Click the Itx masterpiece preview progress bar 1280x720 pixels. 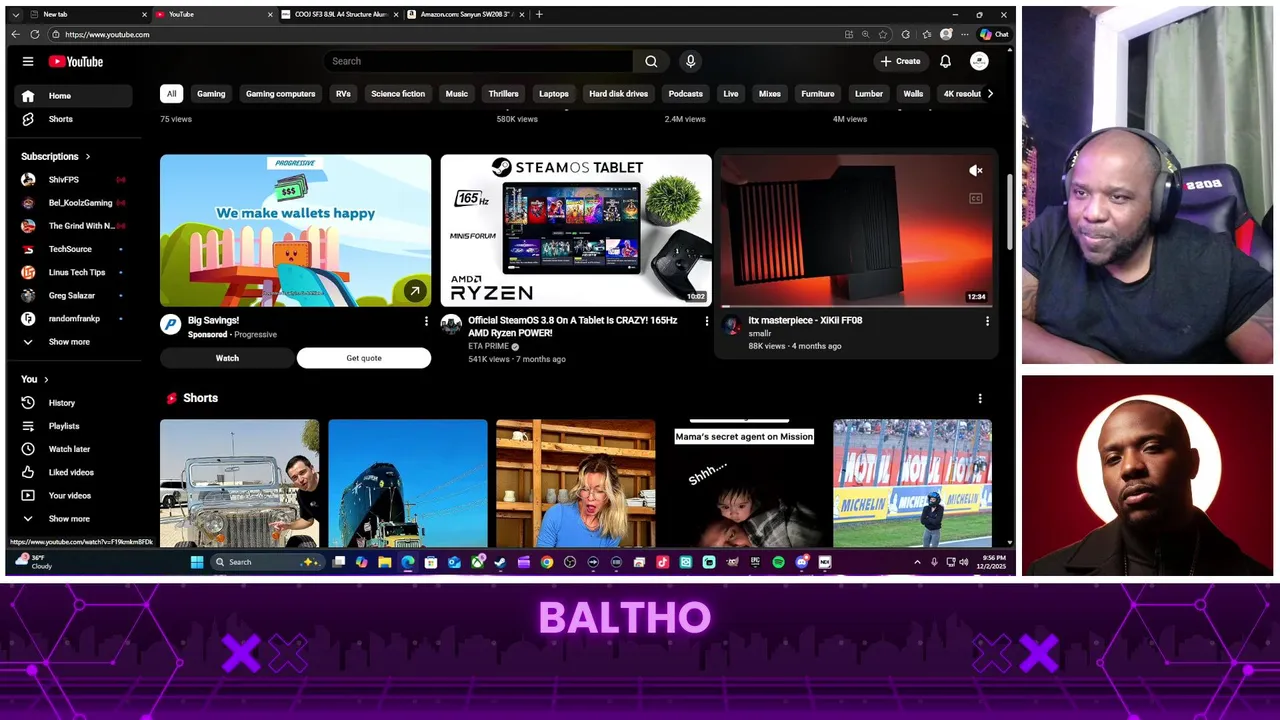857,306
